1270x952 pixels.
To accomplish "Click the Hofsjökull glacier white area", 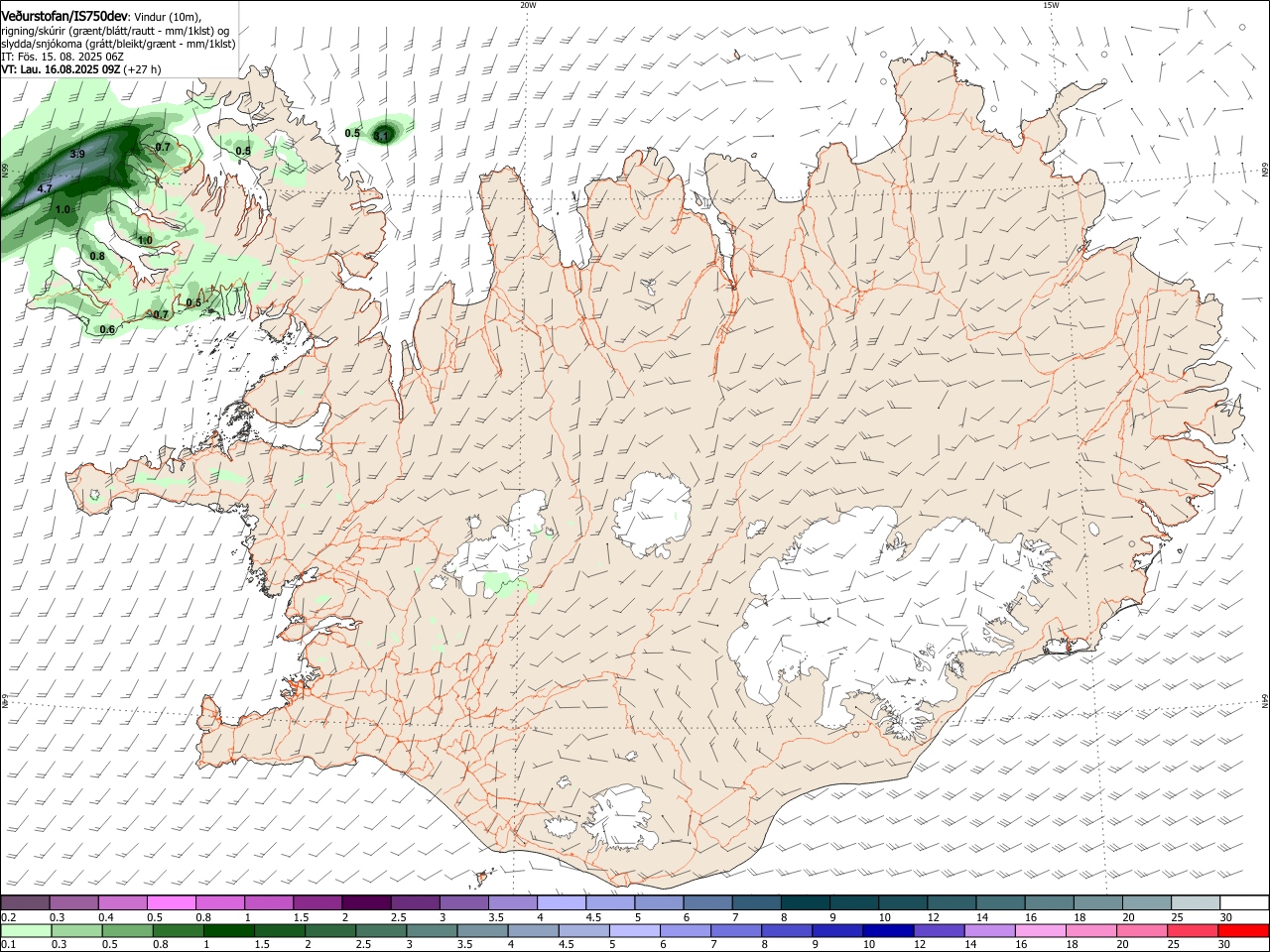I will click(x=652, y=514).
